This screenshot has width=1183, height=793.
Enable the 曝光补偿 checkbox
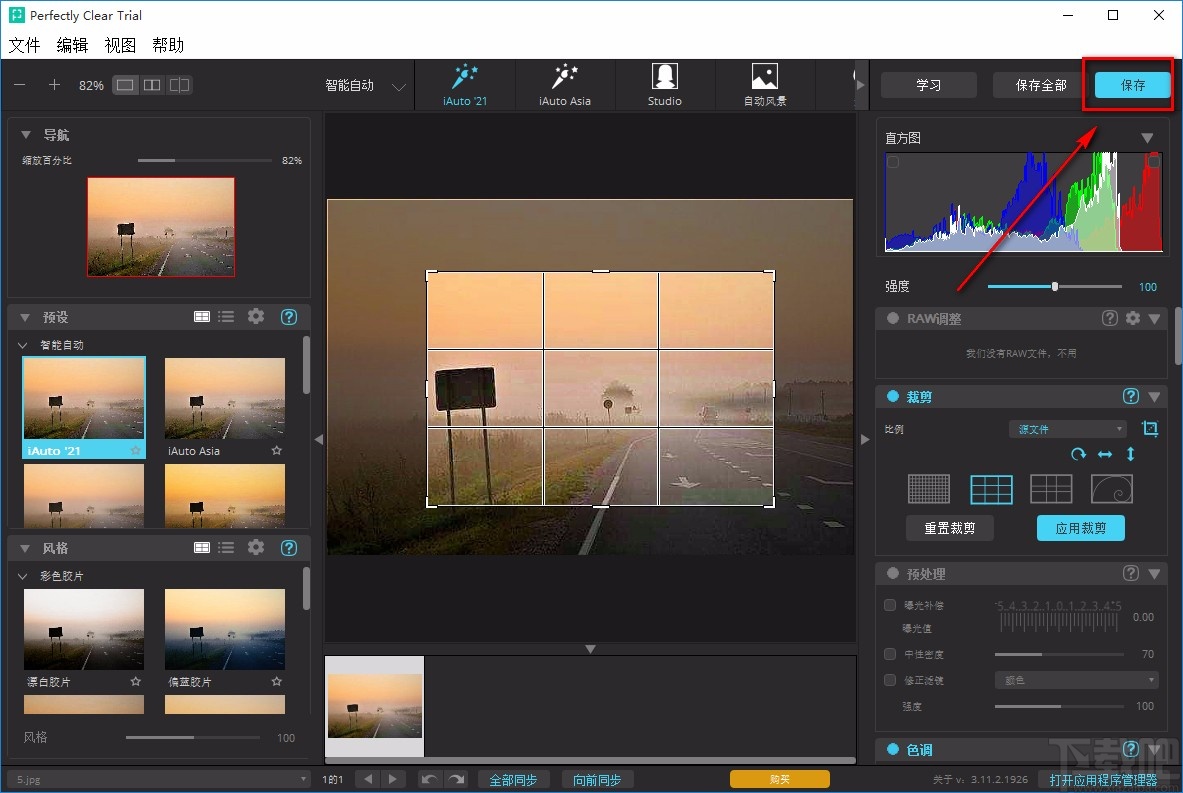coord(890,605)
